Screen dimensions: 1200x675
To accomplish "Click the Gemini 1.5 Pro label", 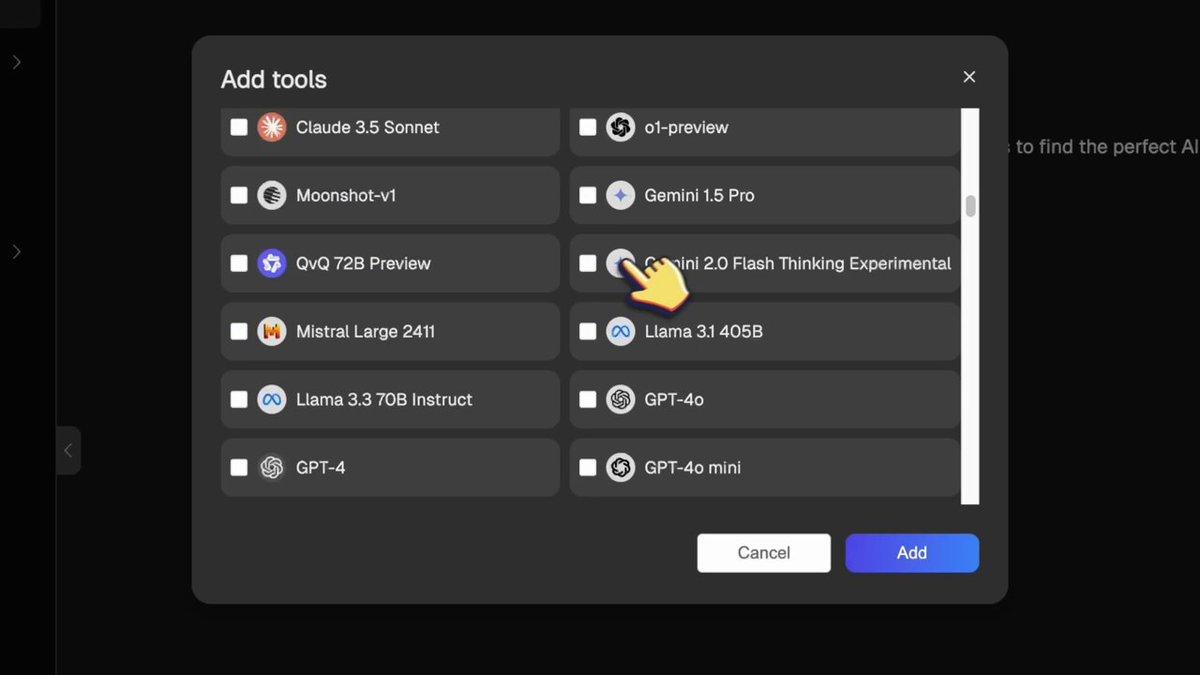I will tap(699, 195).
